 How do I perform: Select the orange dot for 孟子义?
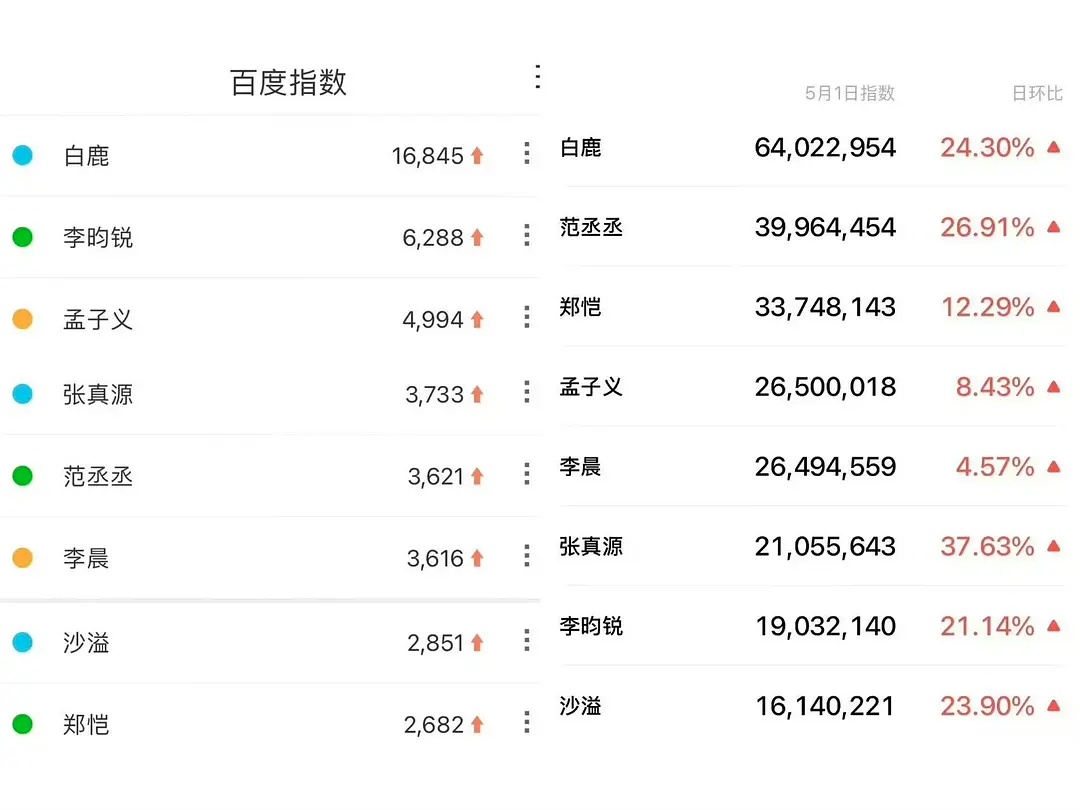(x=23, y=319)
